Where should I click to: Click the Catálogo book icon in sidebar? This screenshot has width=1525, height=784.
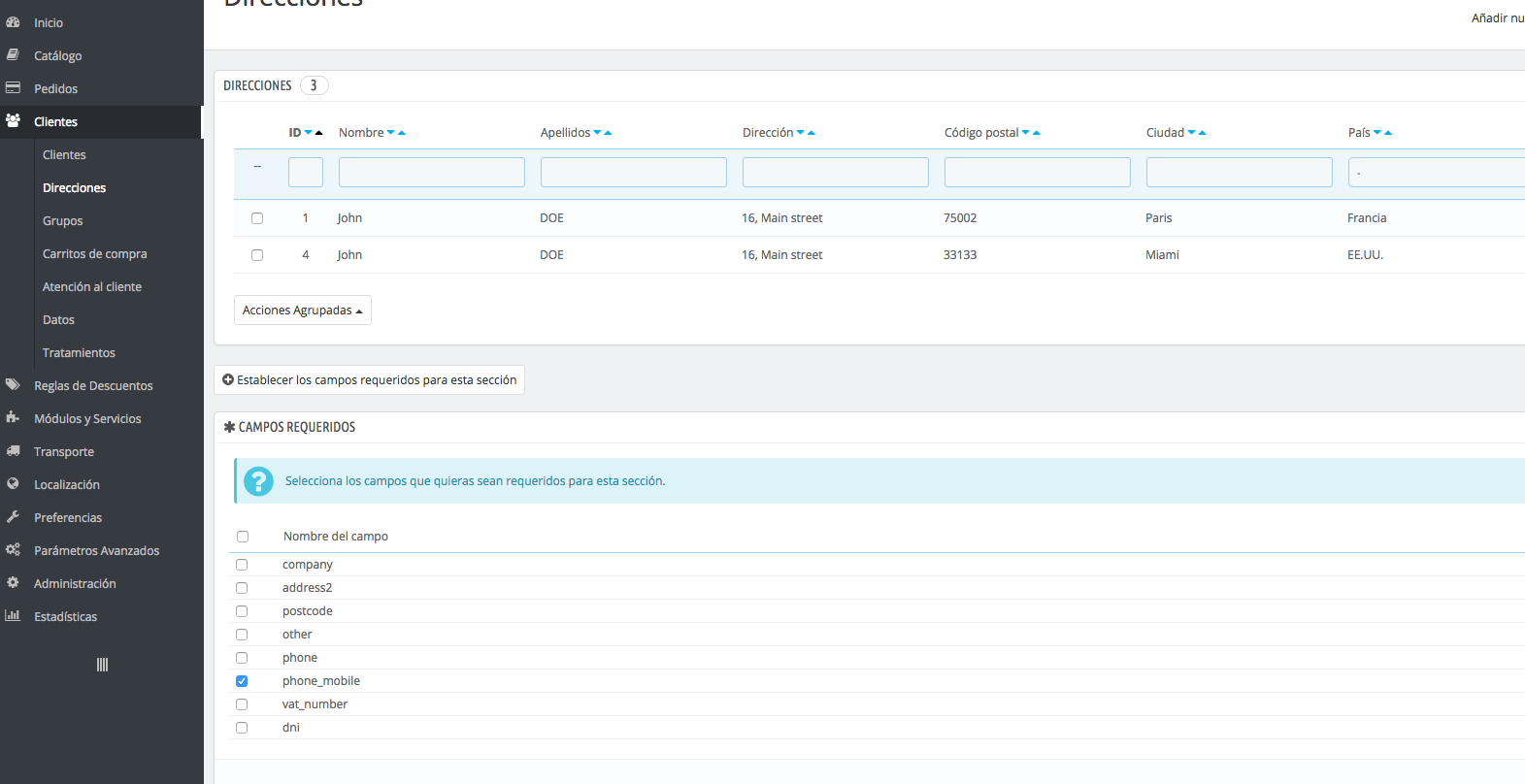[13, 55]
